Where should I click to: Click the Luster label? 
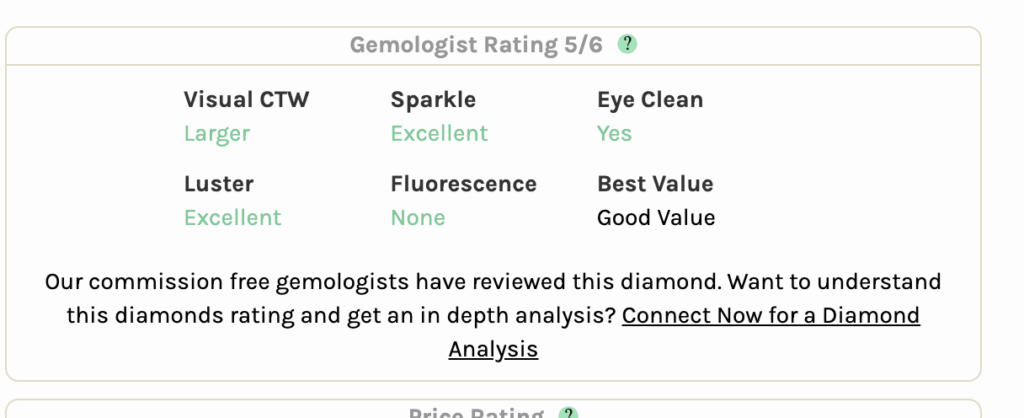point(218,184)
